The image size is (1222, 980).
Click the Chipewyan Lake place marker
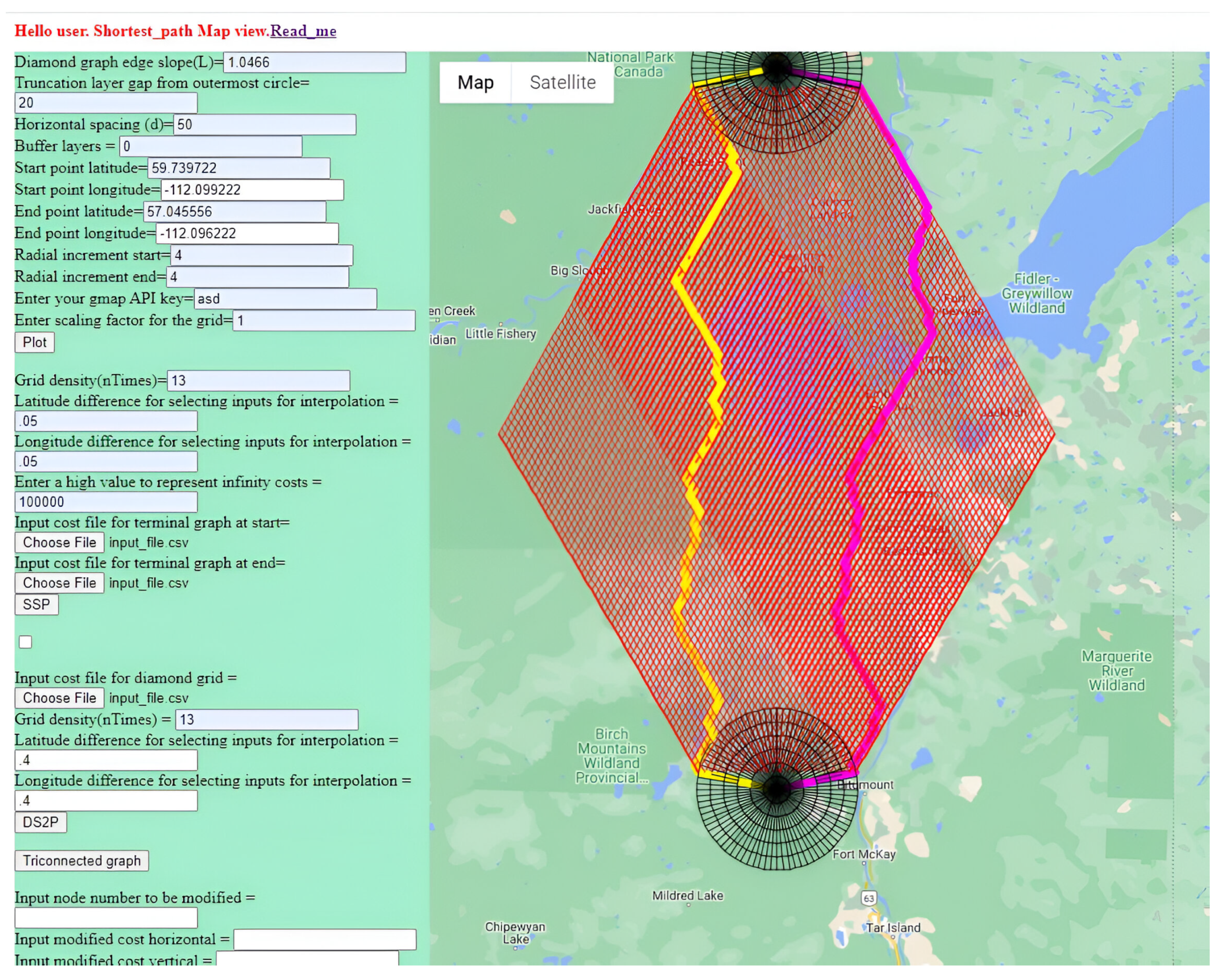click(x=515, y=948)
